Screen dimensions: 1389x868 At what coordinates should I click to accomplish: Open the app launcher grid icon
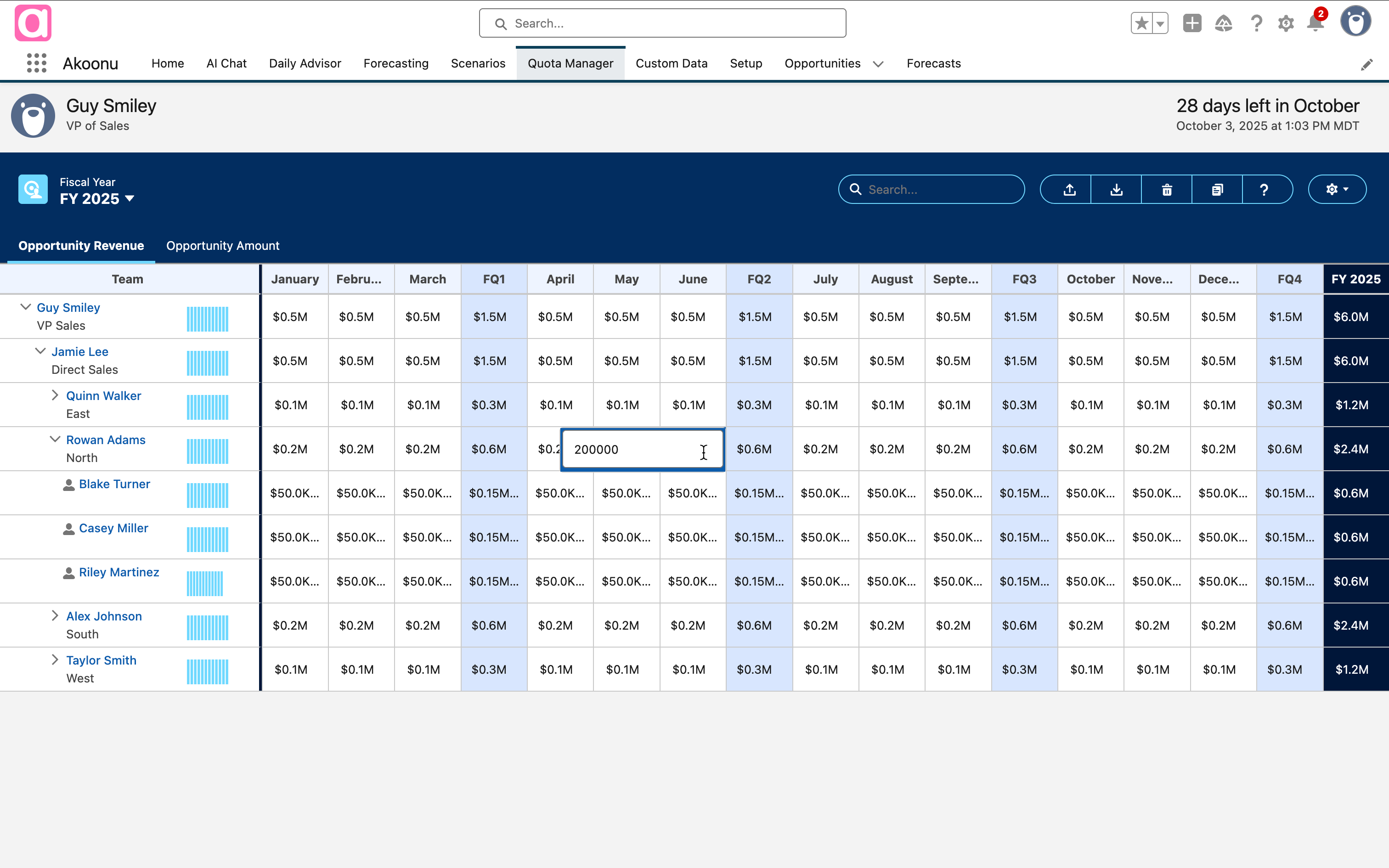pos(36,63)
